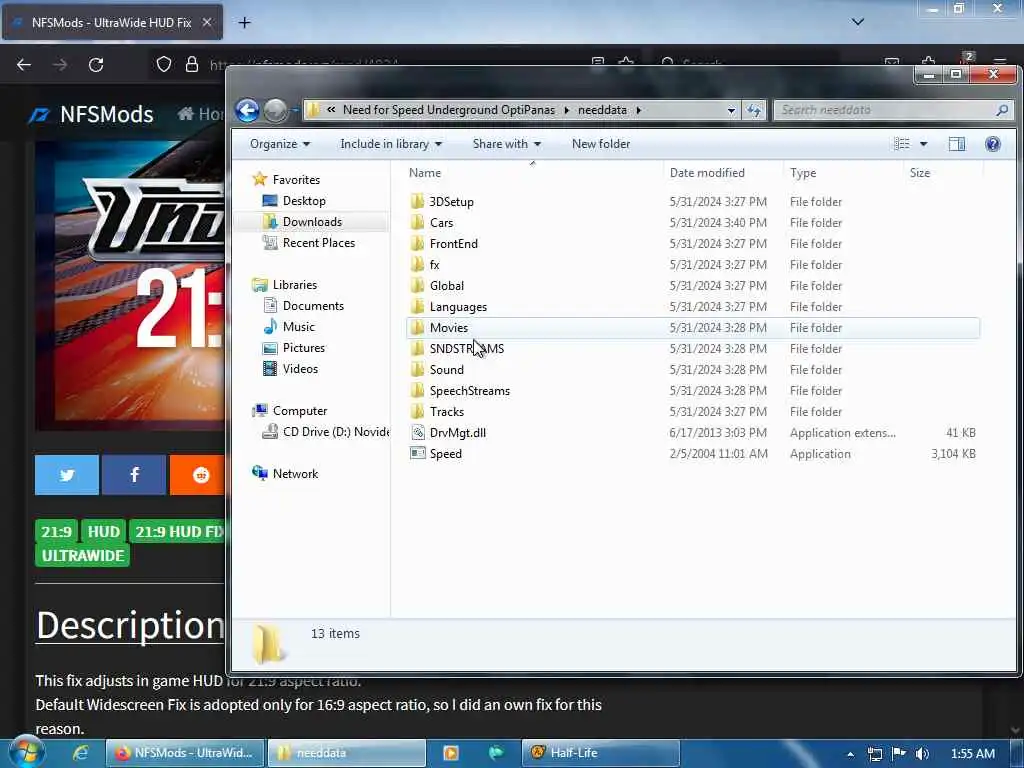Viewport: 1024px width, 768px height.
Task: Select the Cars folder icon
Action: pos(417,222)
